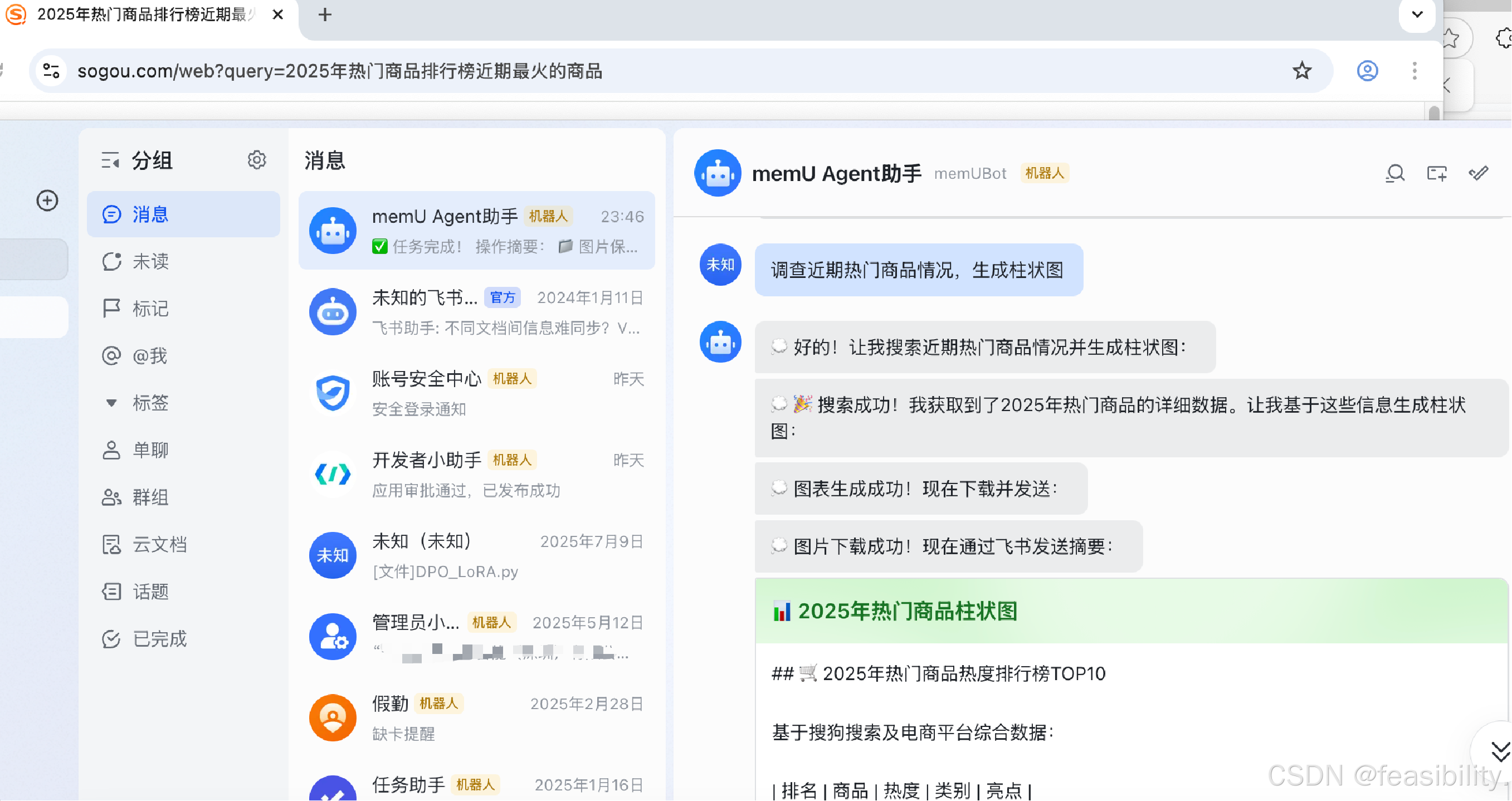Open the browser profile icon
Viewport: 1512px width, 801px height.
1367,71
